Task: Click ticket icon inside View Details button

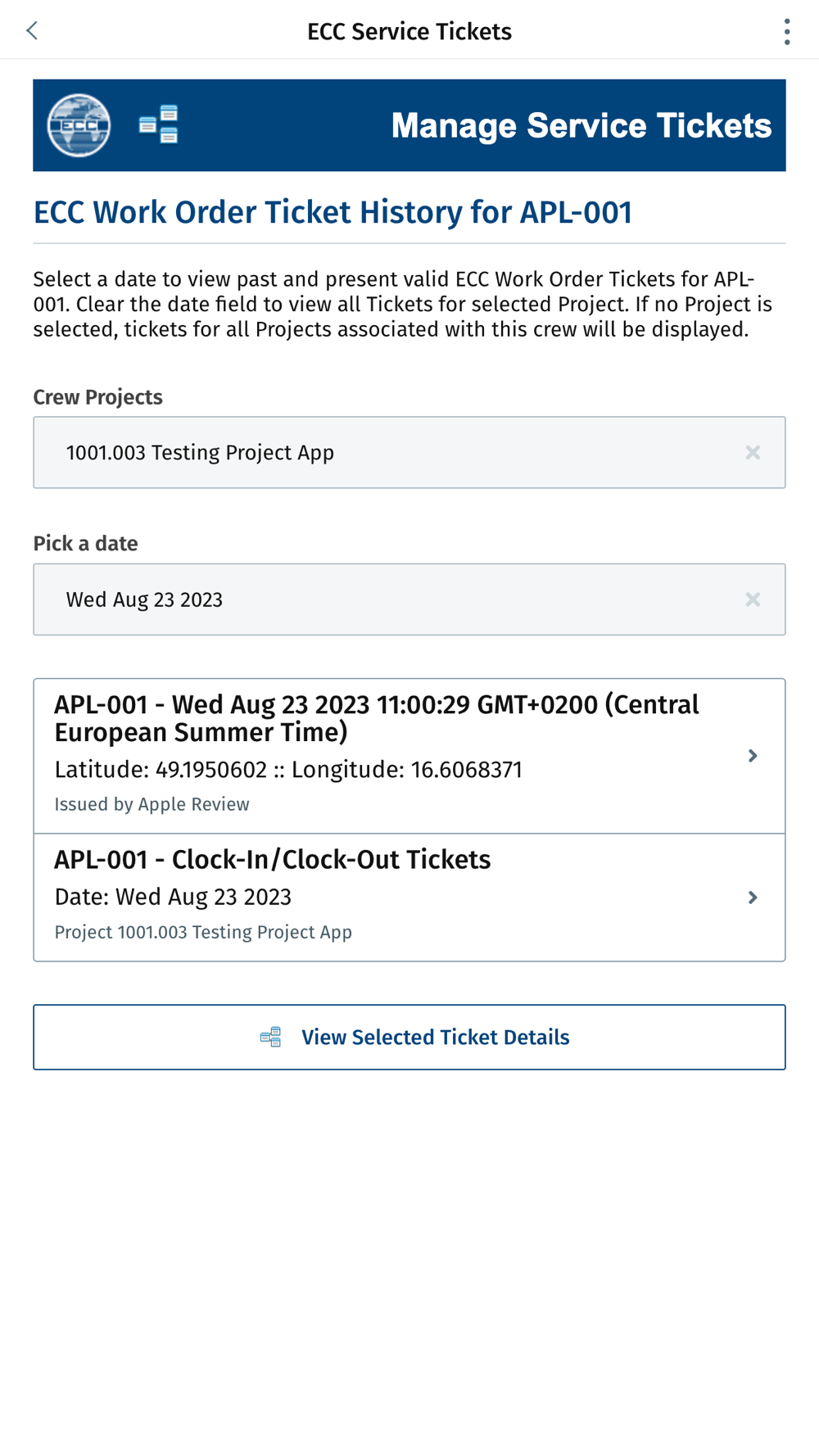Action: 271,1037
